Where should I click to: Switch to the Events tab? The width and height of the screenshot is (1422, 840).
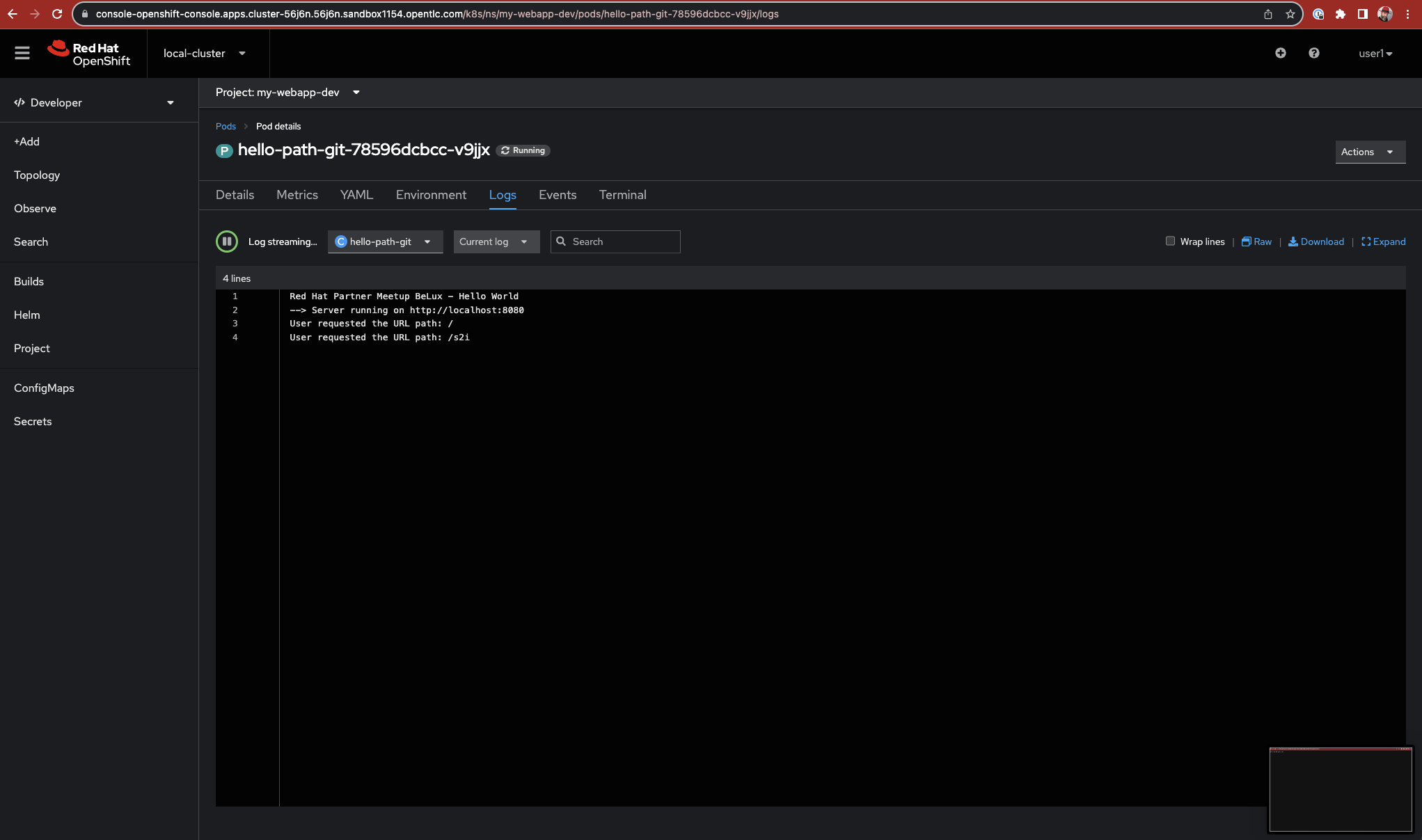point(557,195)
